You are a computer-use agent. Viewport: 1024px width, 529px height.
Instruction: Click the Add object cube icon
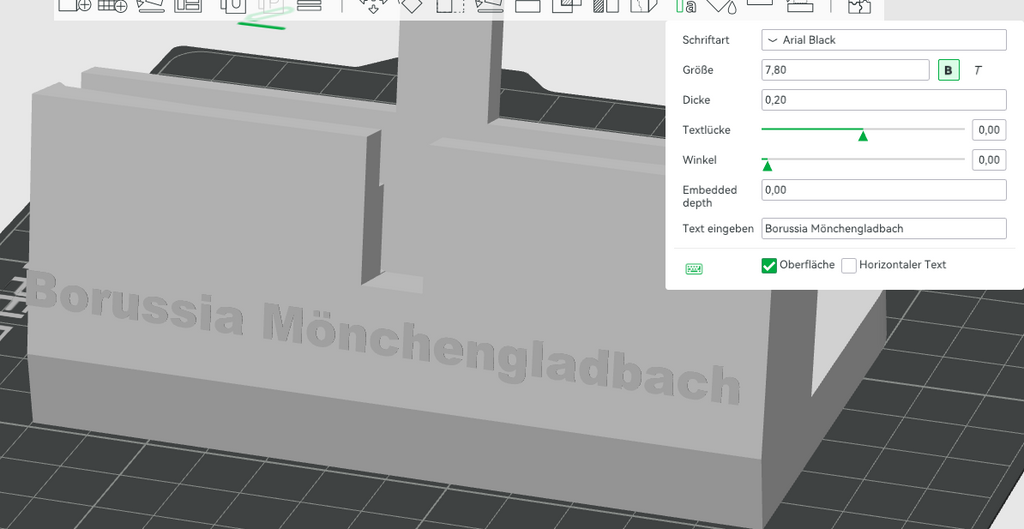(74, 5)
